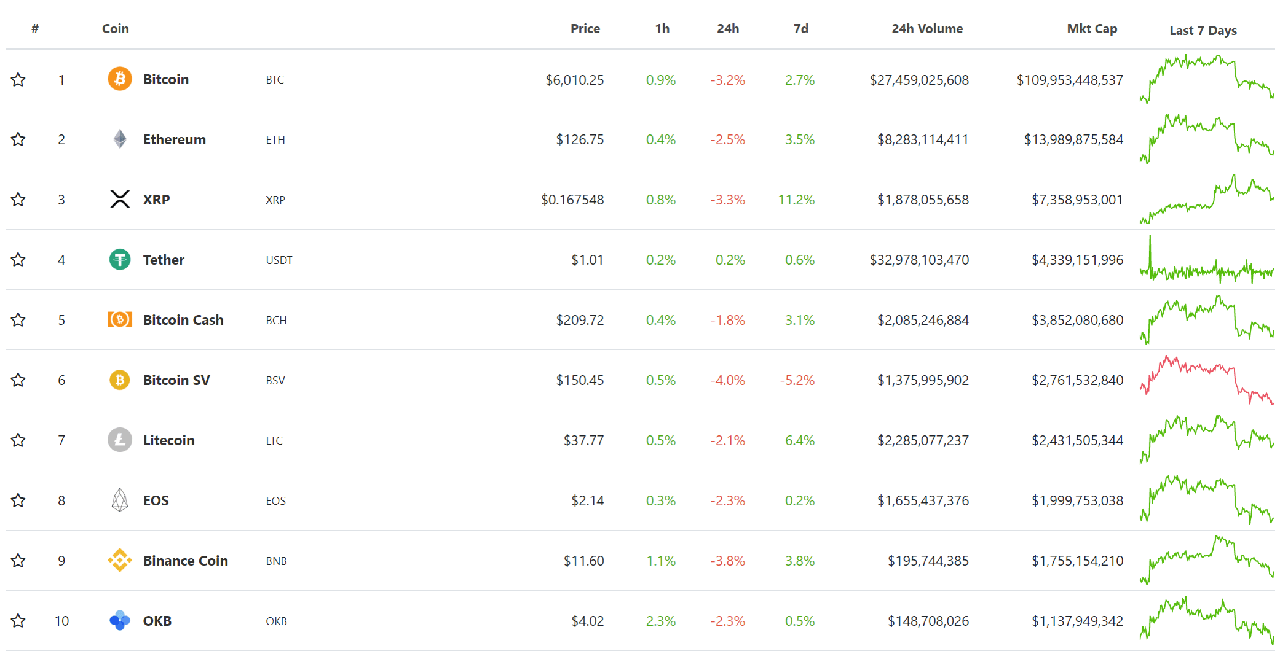Image resolution: width=1280 pixels, height=654 pixels.
Task: Open the Binance Coin page link
Action: click(x=185, y=561)
